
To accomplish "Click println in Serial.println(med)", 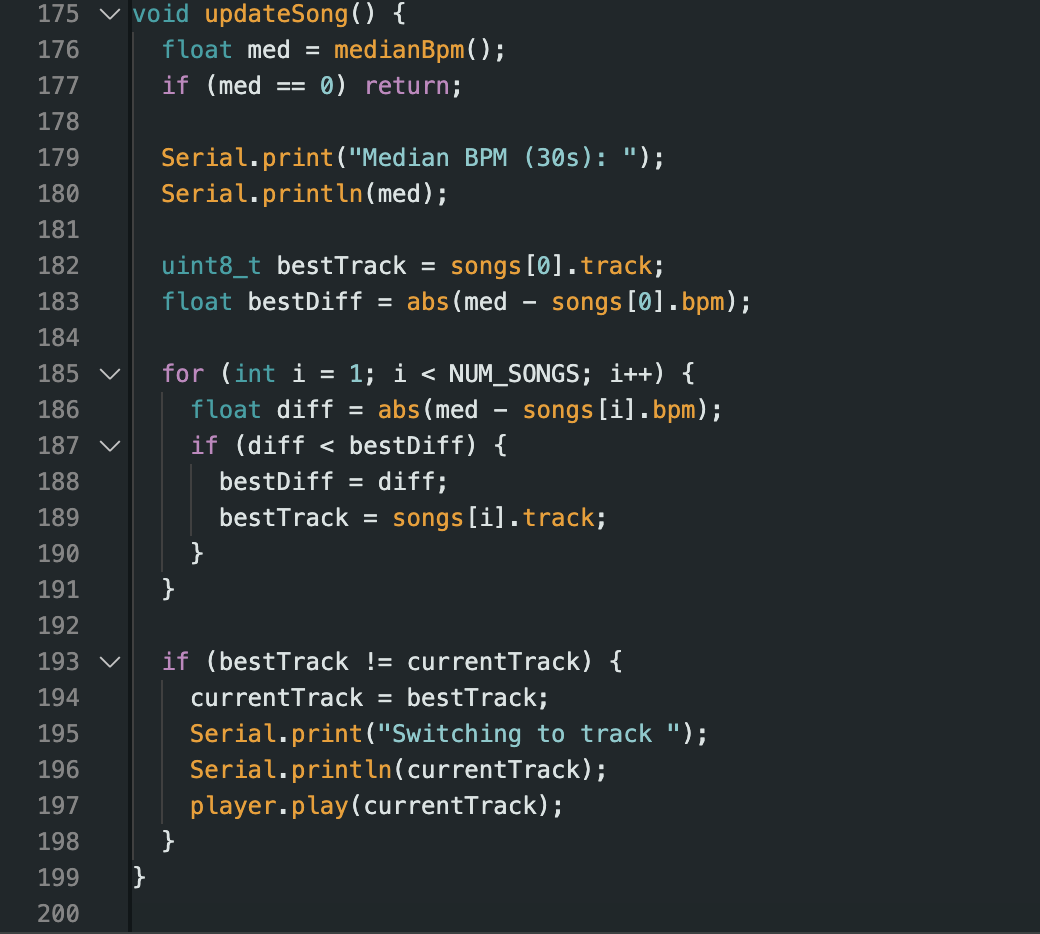I will point(312,194).
